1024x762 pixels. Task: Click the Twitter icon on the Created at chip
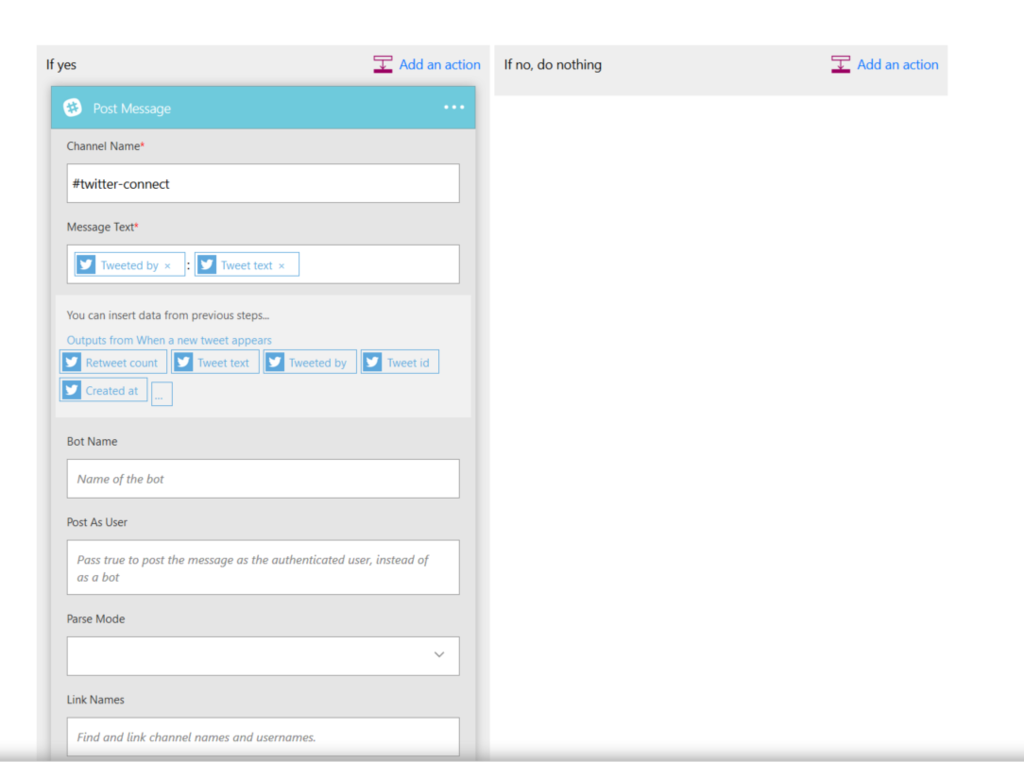point(72,390)
